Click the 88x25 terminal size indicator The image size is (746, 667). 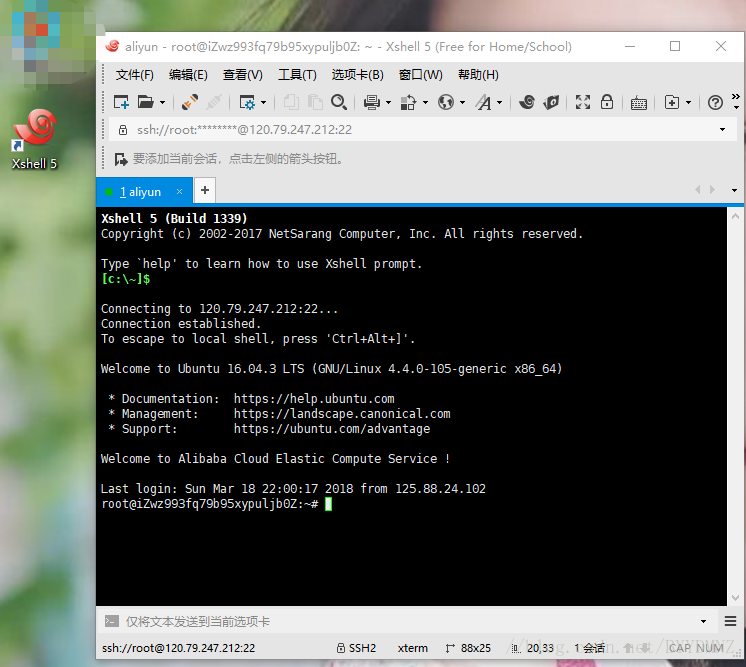468,648
